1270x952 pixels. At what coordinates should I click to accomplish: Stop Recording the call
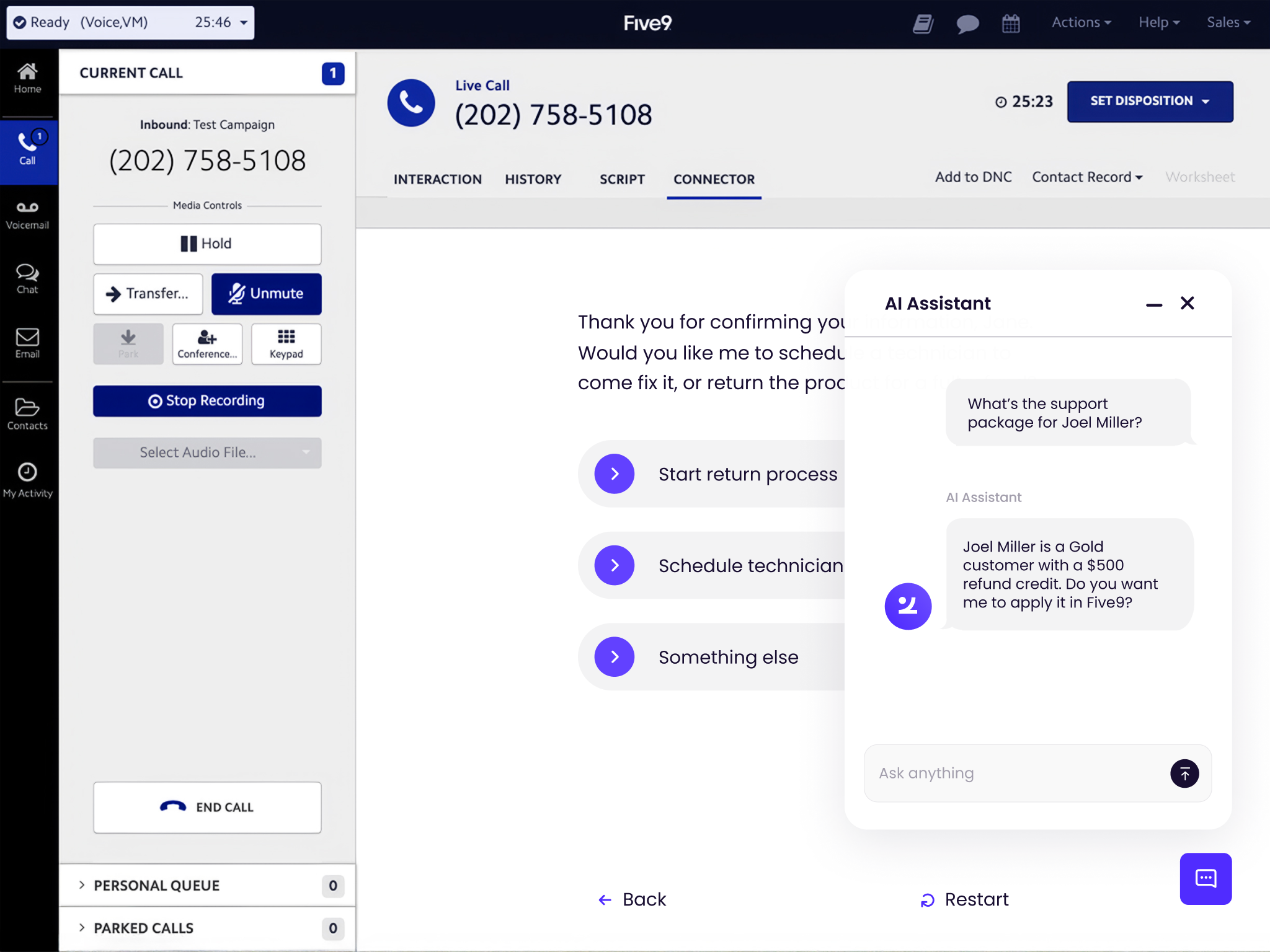(x=207, y=401)
